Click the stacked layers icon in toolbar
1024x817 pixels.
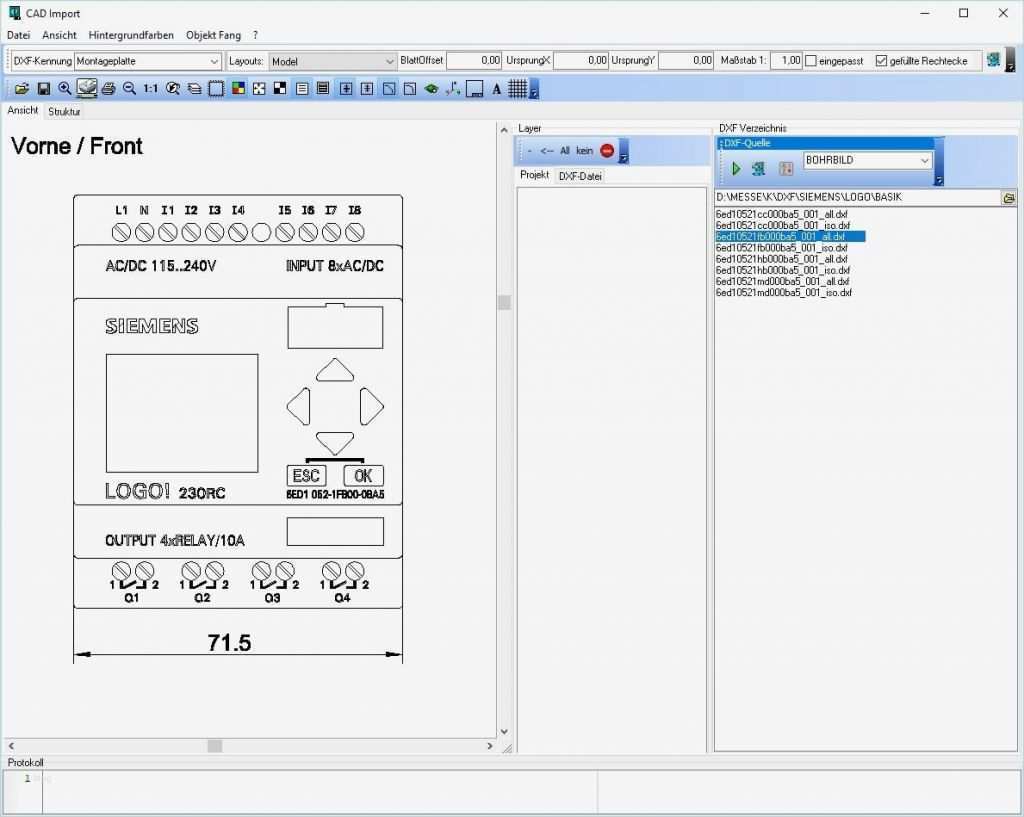point(194,88)
